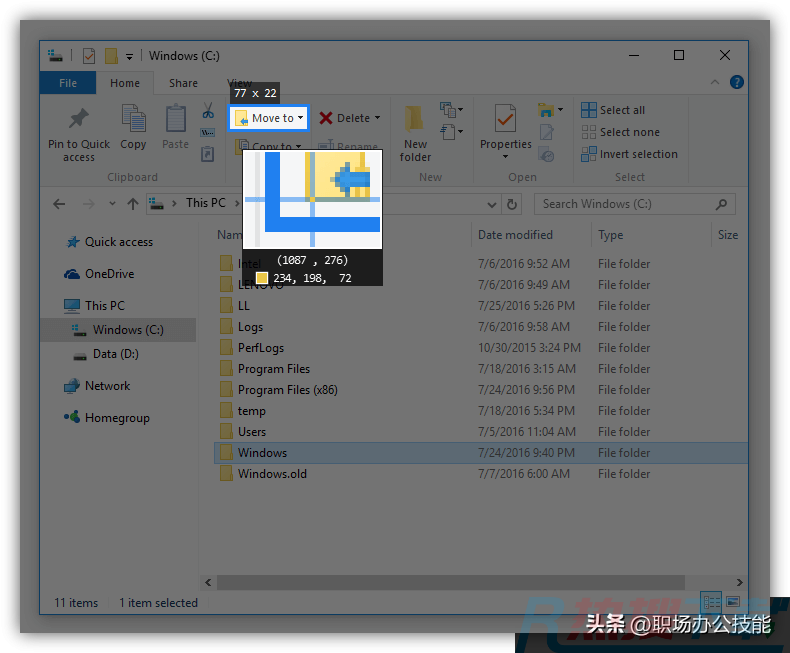The height and width of the screenshot is (653, 790).
Task: Click the Forward navigation arrow
Action: point(89,204)
